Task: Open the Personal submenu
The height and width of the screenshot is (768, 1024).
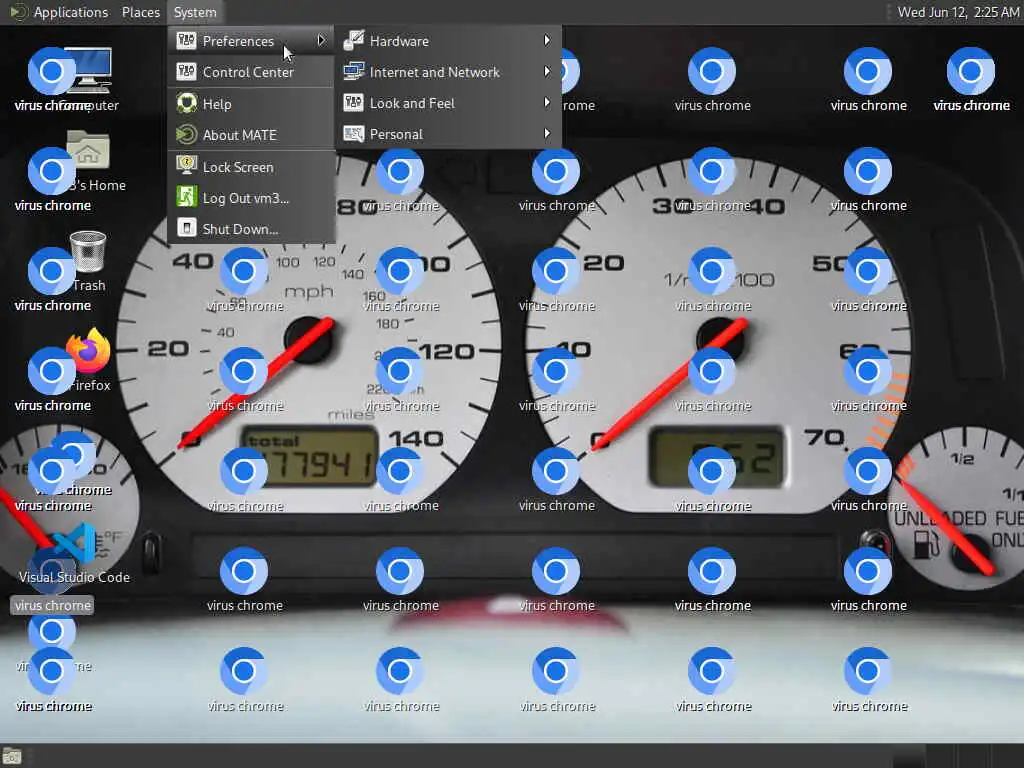Action: pos(449,134)
